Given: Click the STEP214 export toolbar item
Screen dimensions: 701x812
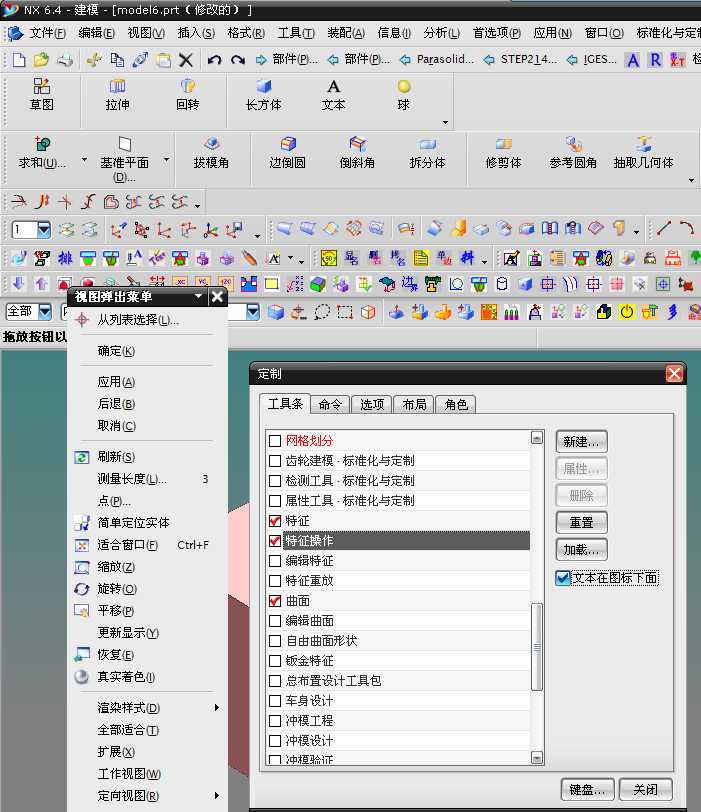Looking at the screenshot, I should (520, 60).
